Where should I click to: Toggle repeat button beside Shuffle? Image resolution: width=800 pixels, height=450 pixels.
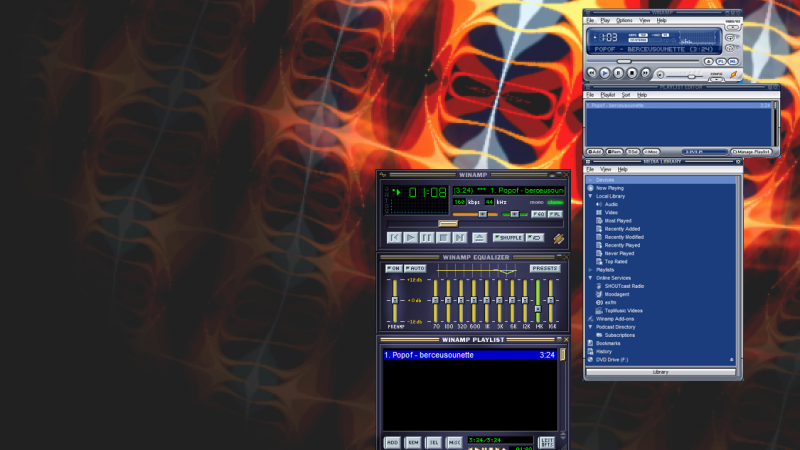pyautogui.click(x=535, y=238)
